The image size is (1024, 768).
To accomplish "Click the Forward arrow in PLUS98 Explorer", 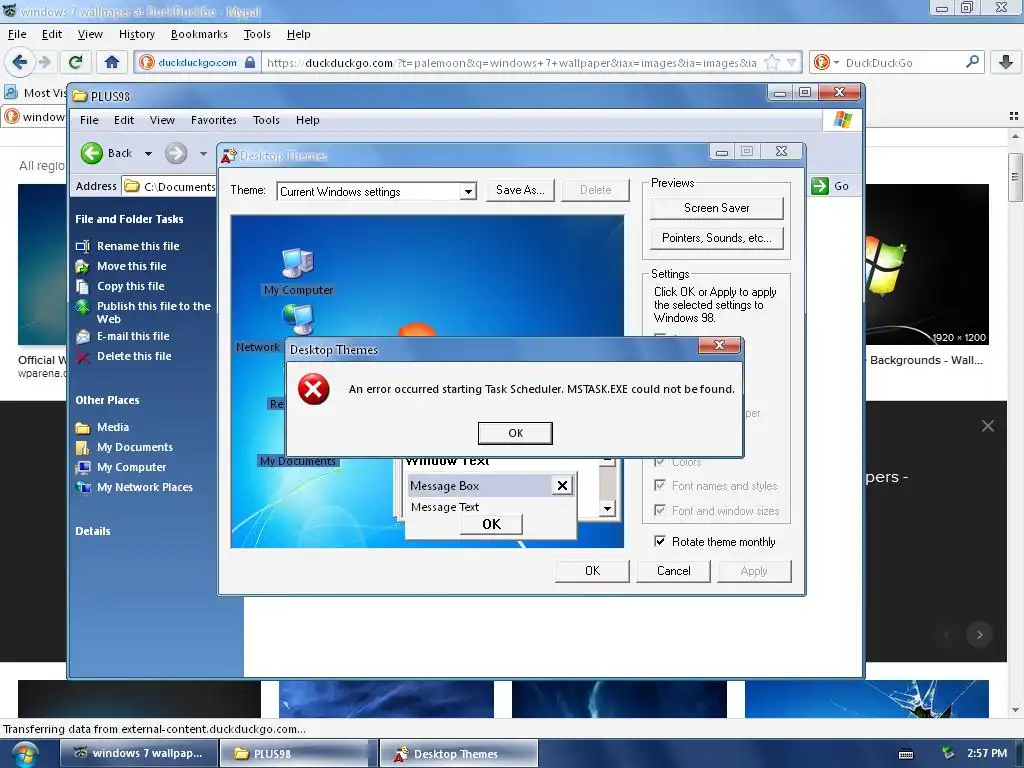I will pyautogui.click(x=176, y=153).
